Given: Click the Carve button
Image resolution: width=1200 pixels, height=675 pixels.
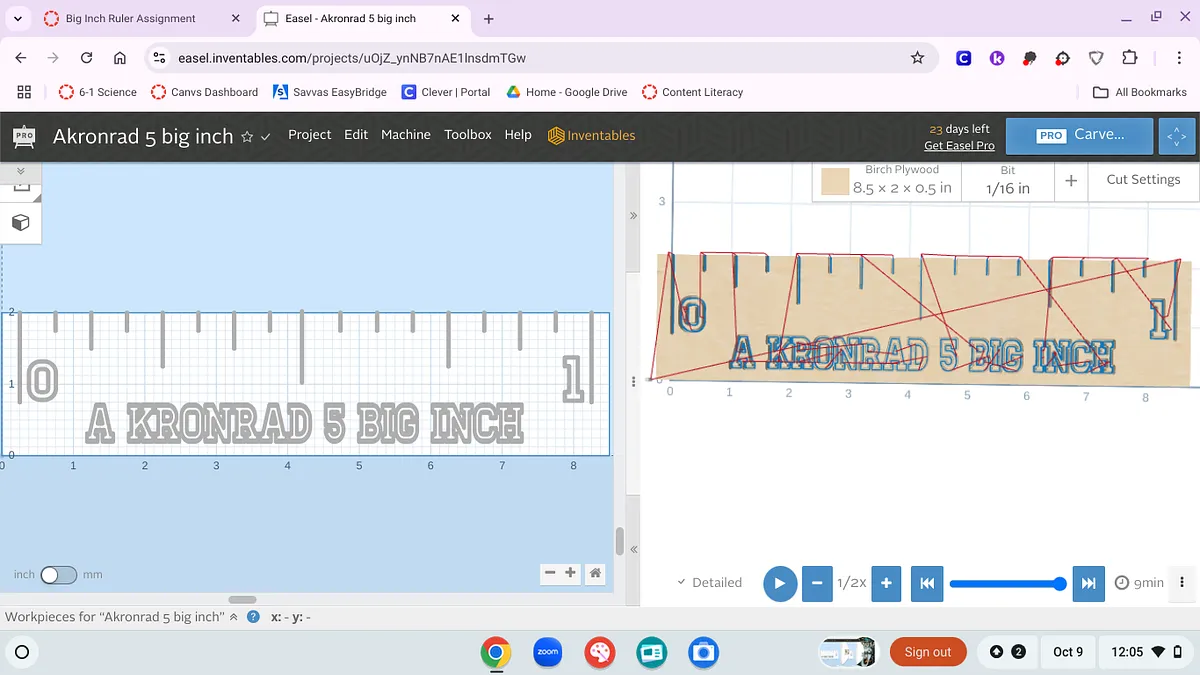Looking at the screenshot, I should coord(1080,135).
